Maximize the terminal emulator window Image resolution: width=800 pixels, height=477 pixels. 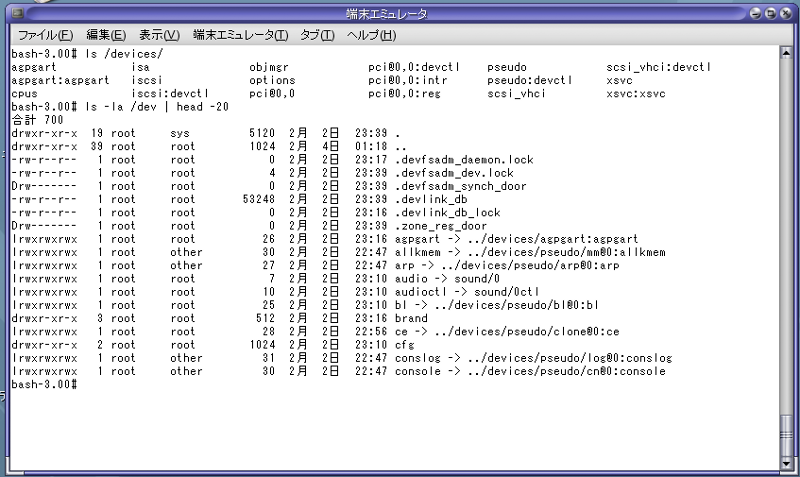coord(770,14)
